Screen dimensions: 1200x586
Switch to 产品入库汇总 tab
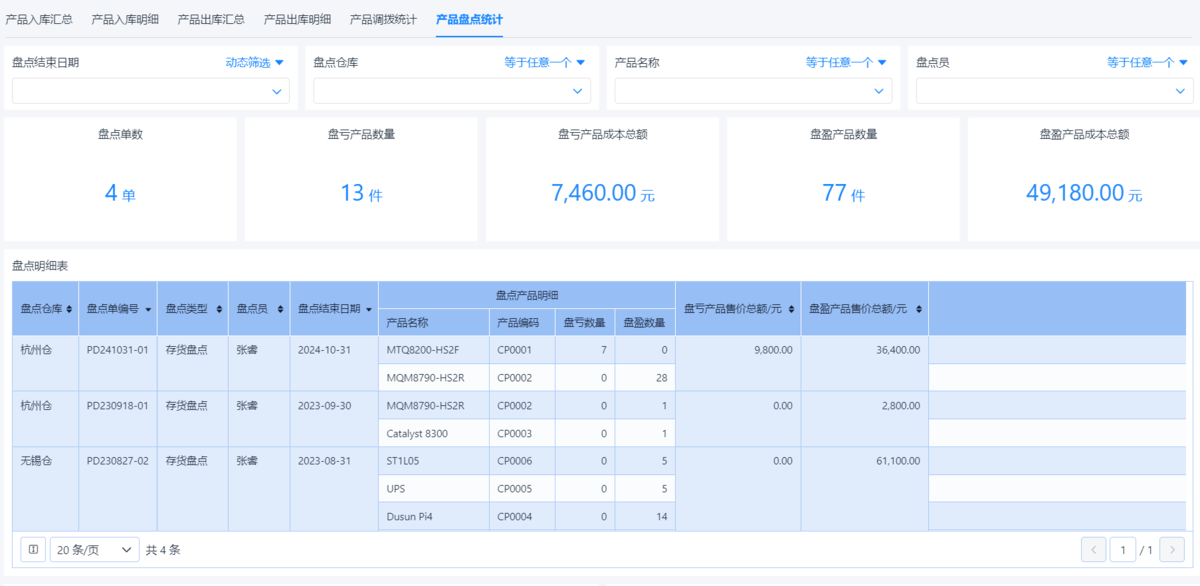pos(39,19)
